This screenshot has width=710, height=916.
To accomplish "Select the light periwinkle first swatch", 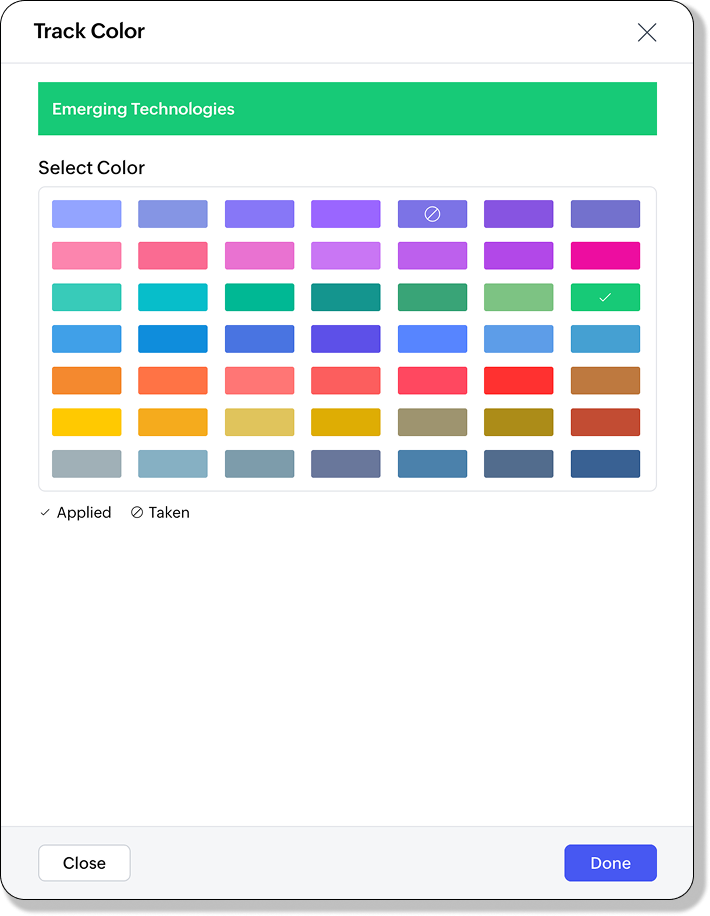I will click(86, 214).
